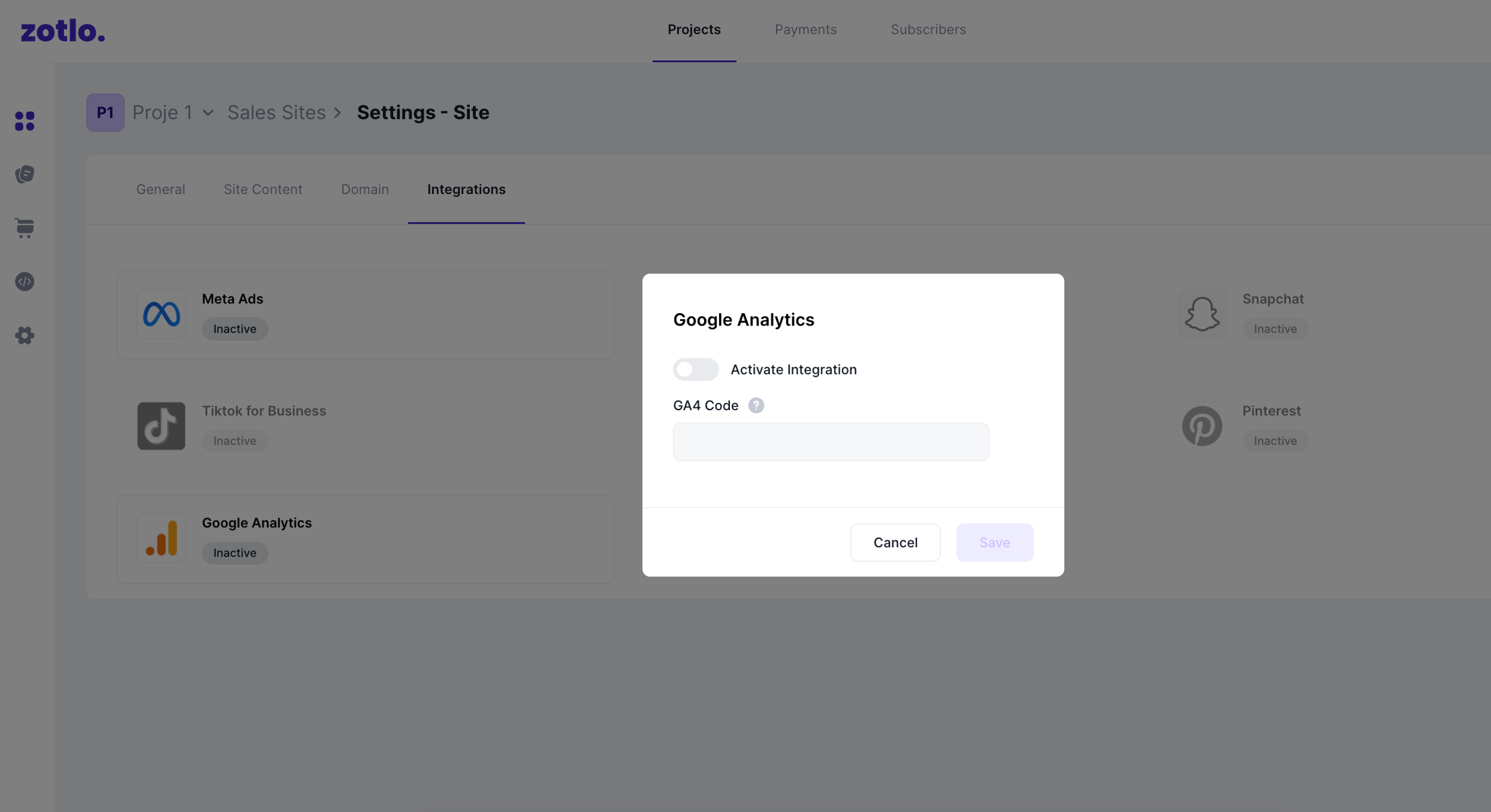The image size is (1491, 812).
Task: Click the Sales Sites breadcrumb chevron
Action: point(337,113)
